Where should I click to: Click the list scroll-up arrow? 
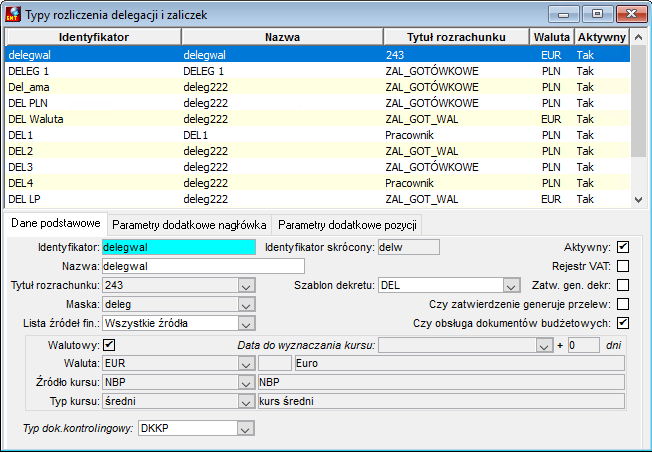[639, 37]
